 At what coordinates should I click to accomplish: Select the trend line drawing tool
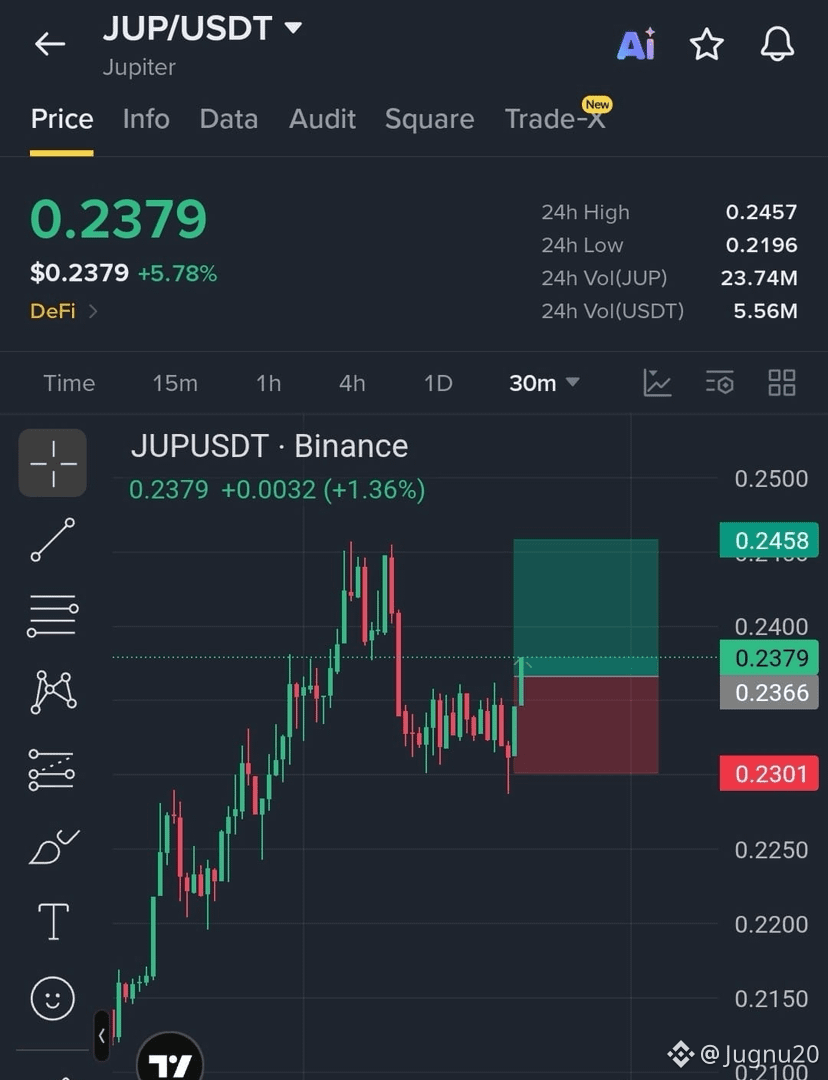point(53,539)
